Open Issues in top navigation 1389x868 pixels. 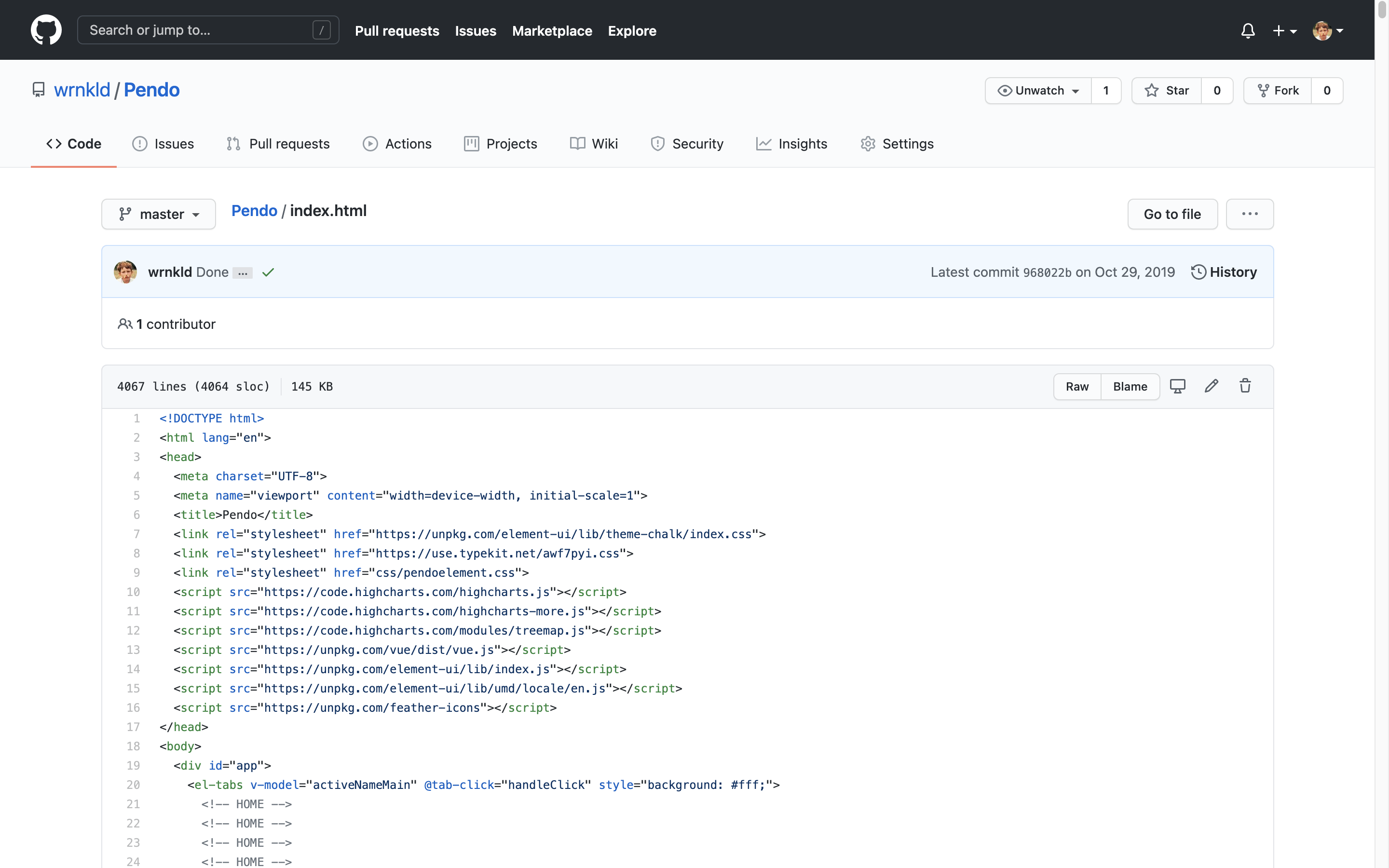point(476,31)
